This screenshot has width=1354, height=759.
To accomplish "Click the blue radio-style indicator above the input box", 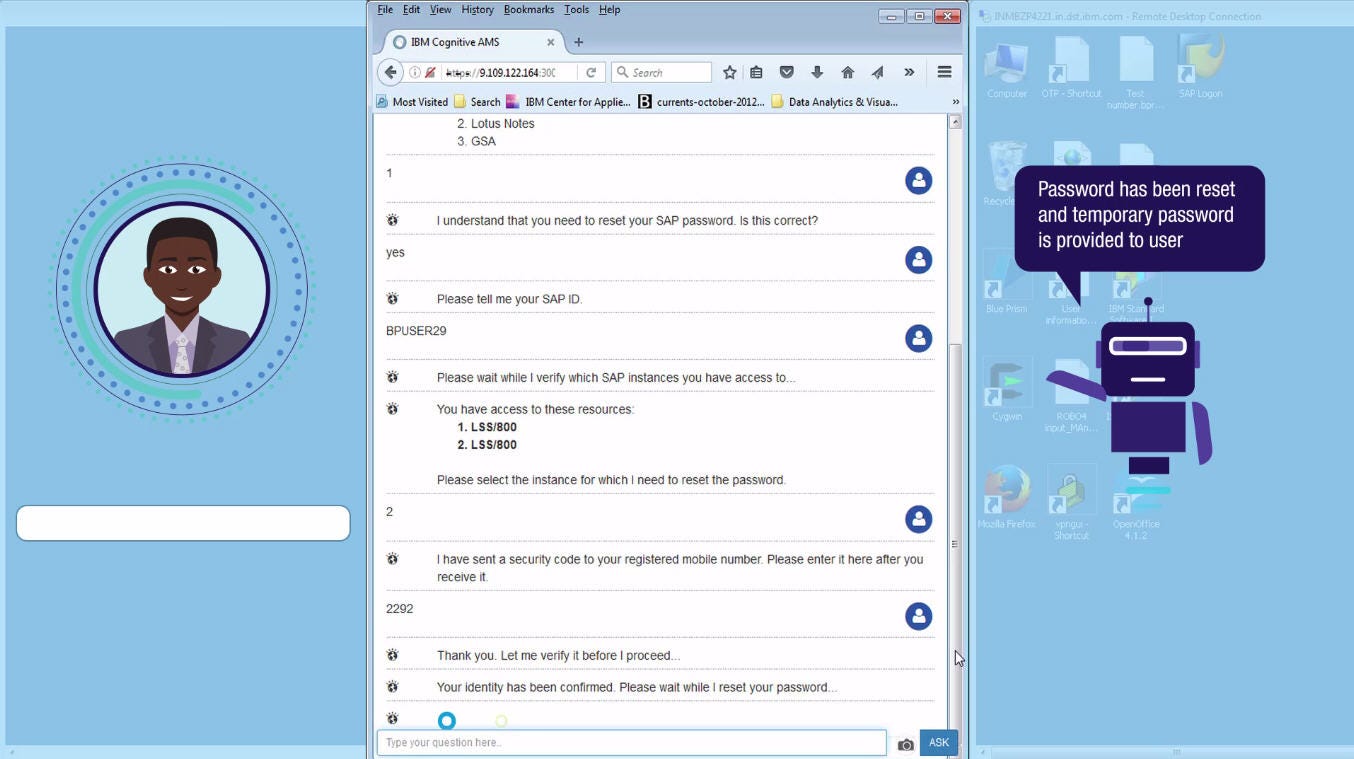I will coord(446,720).
